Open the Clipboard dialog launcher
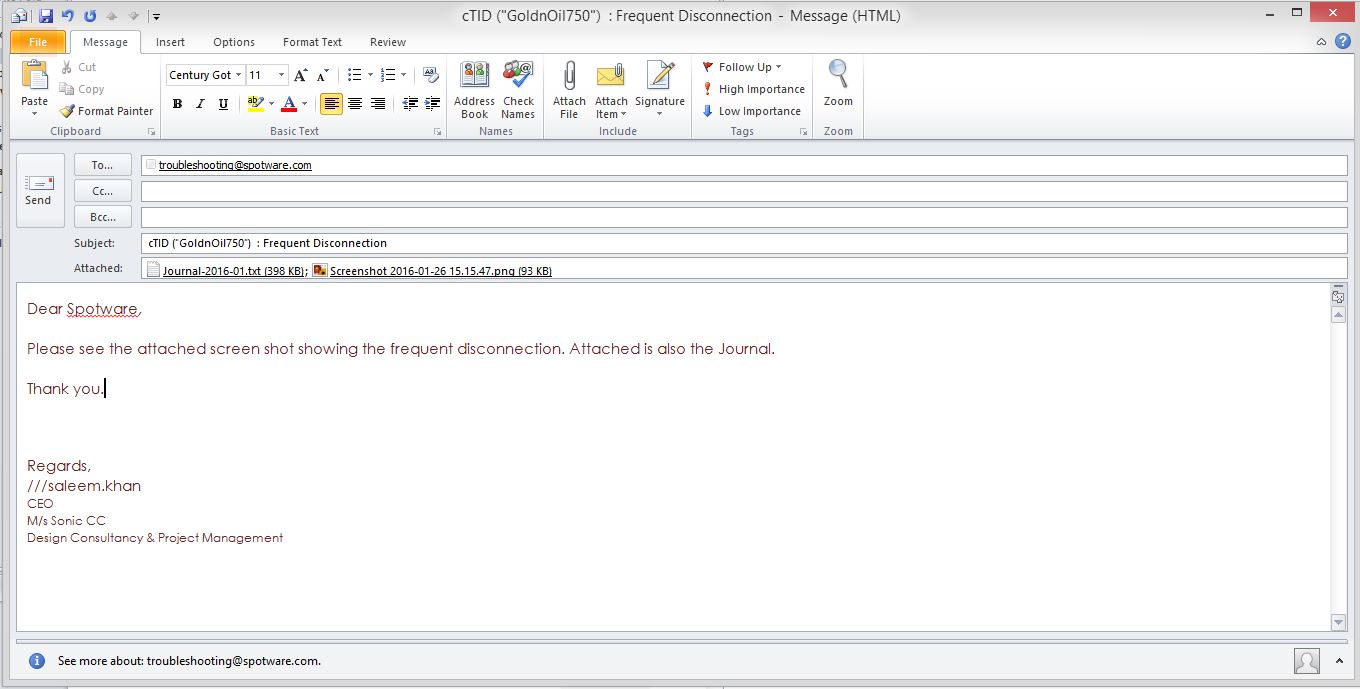Screen dimensions: 1360x689 (152, 132)
